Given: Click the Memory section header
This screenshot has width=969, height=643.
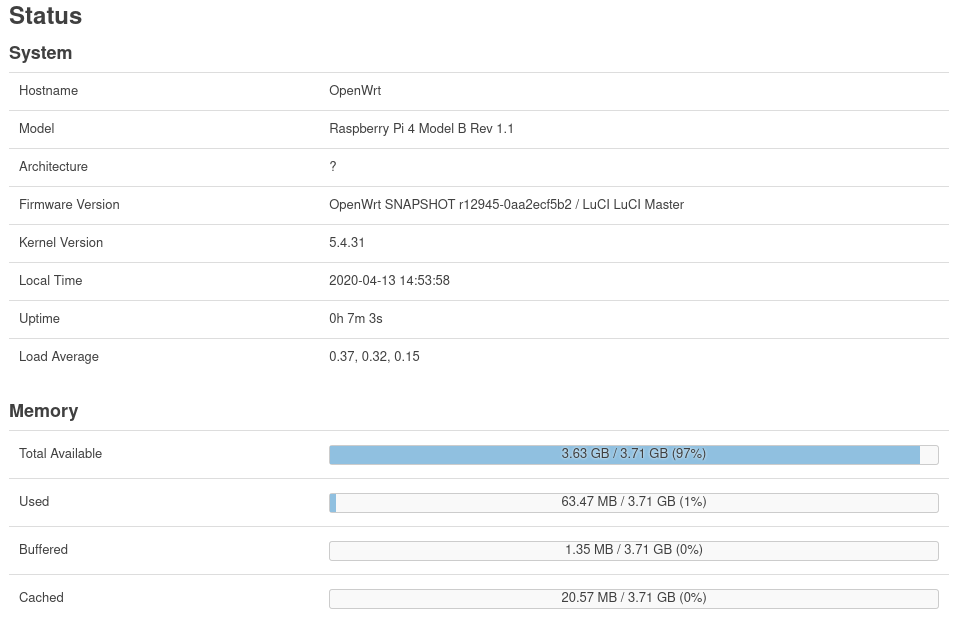Looking at the screenshot, I should pos(42,411).
